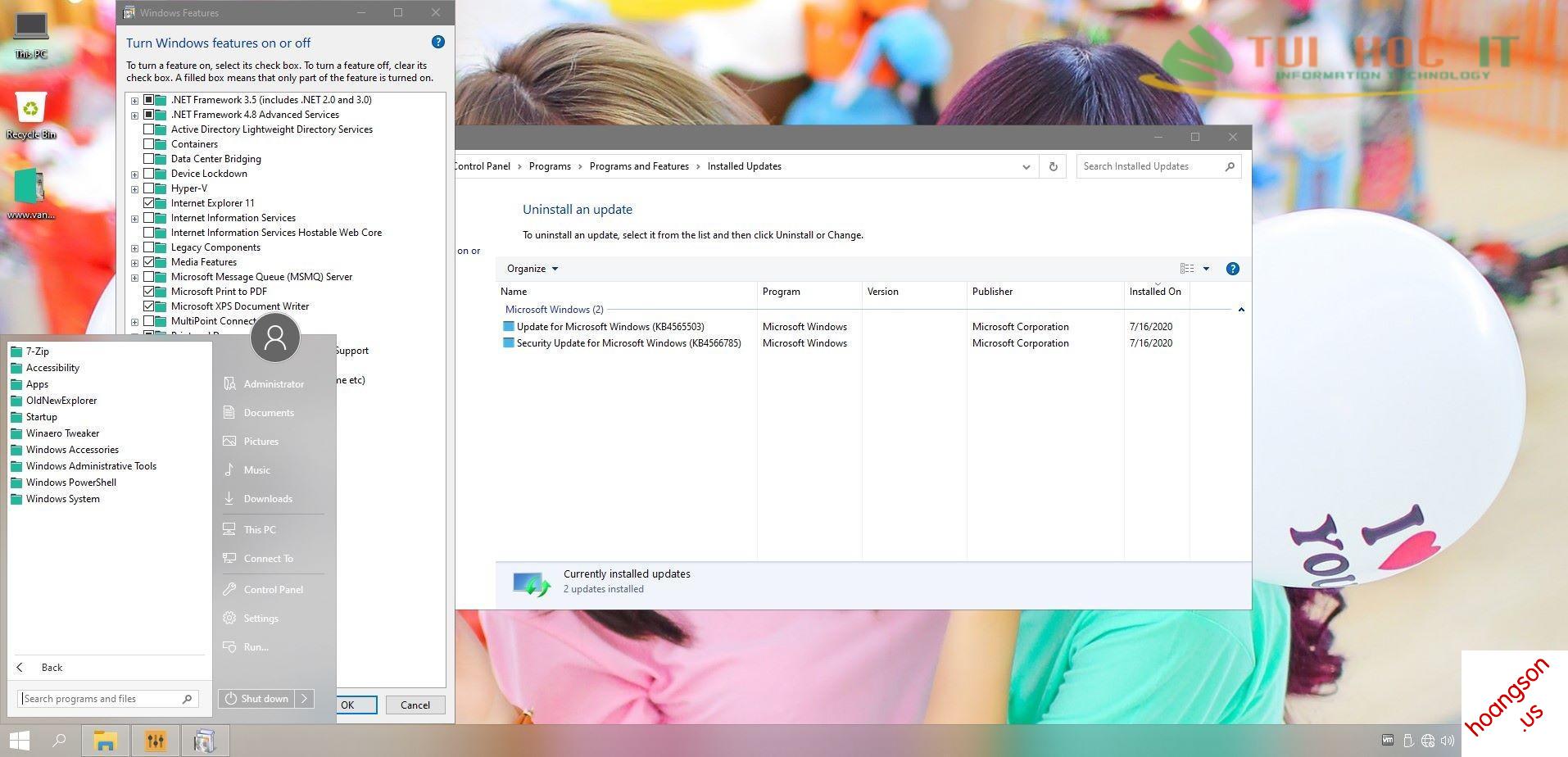Check Active Directory Lightweight Directory Services
Viewport: 1568px width, 757px height.
pyautogui.click(x=148, y=129)
